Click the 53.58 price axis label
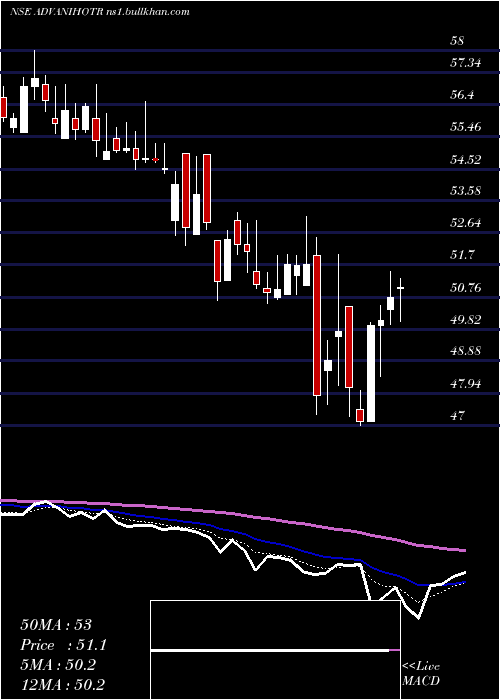This screenshot has height=700, width=500. [x=466, y=191]
